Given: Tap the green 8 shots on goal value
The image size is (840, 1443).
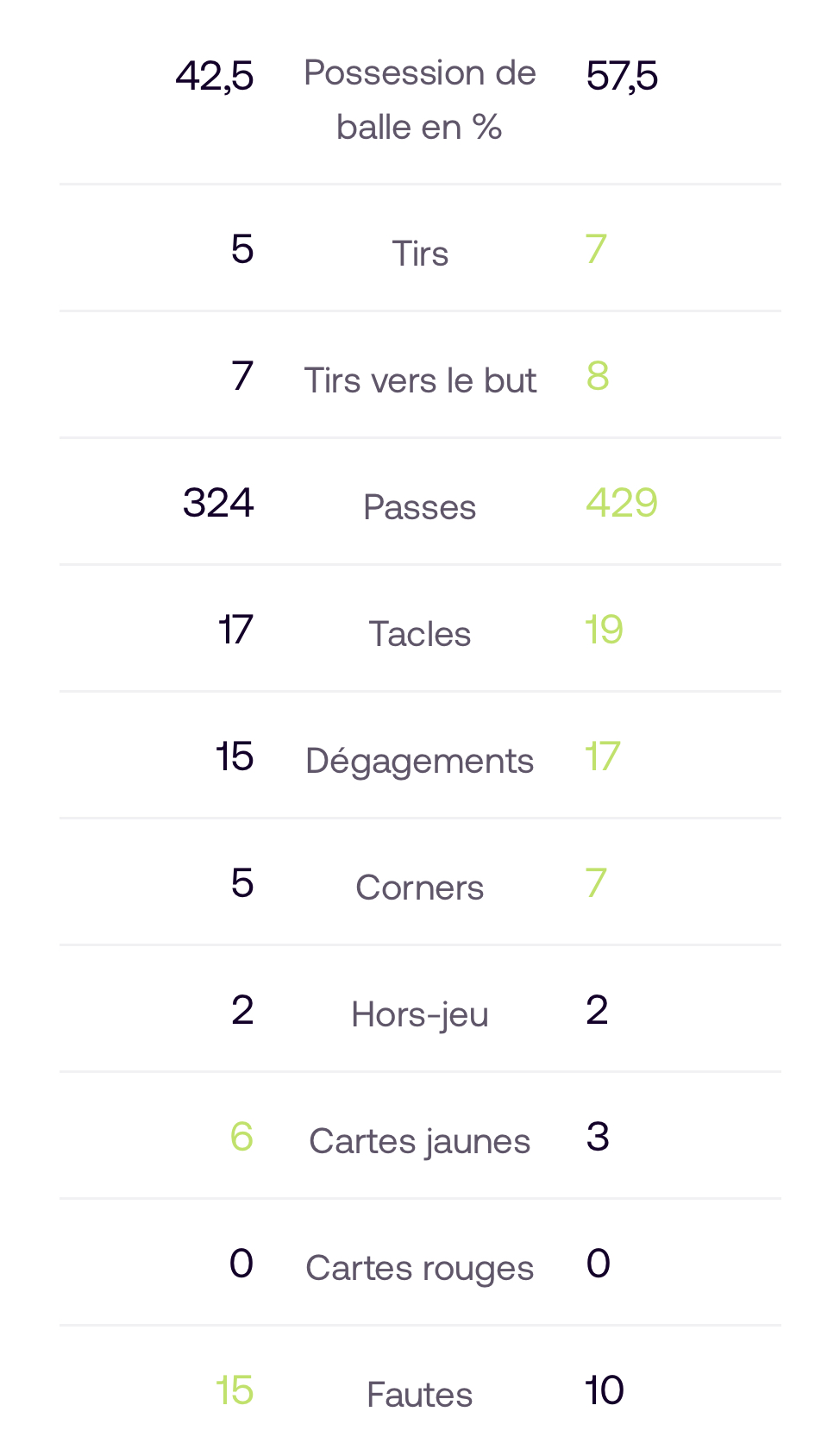Looking at the screenshot, I should point(598,376).
